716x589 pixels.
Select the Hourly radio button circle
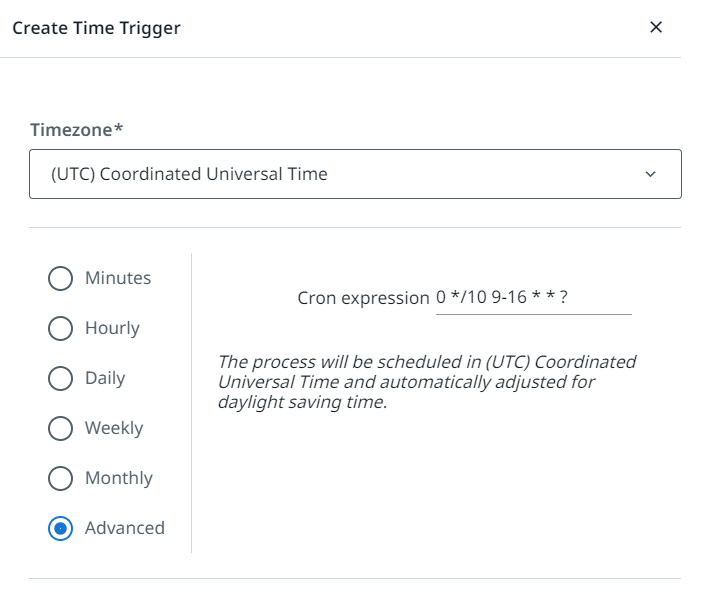60,328
